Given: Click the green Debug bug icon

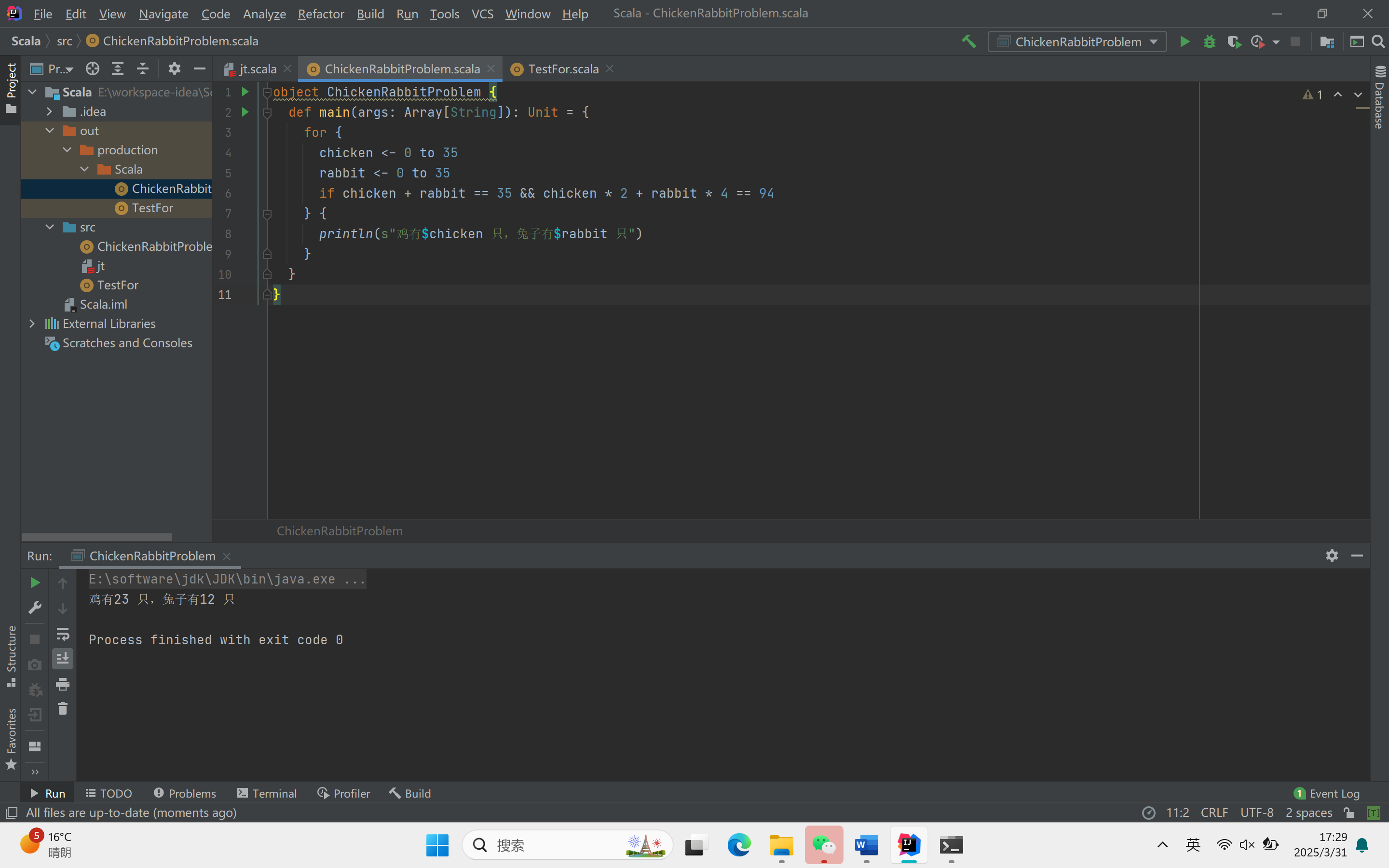Looking at the screenshot, I should 1210,41.
